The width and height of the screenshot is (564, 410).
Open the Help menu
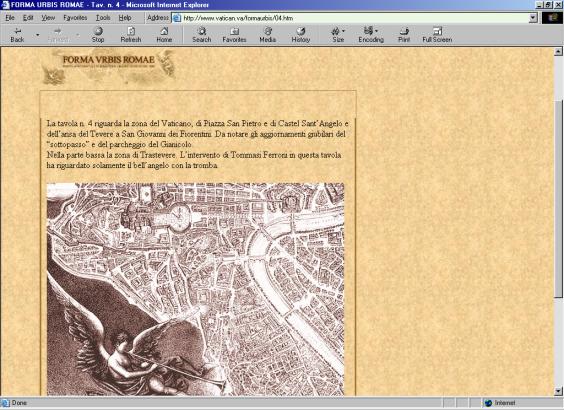125,18
